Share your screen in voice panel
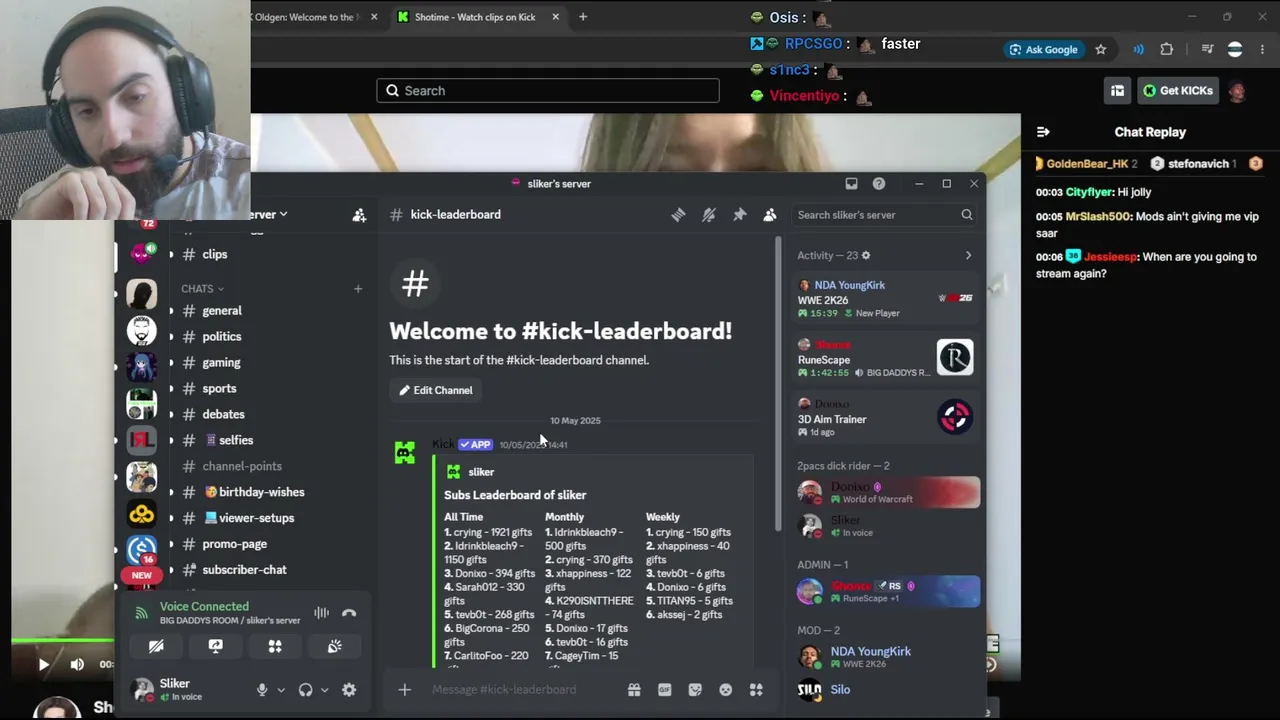This screenshot has width=1280, height=720. coord(215,647)
